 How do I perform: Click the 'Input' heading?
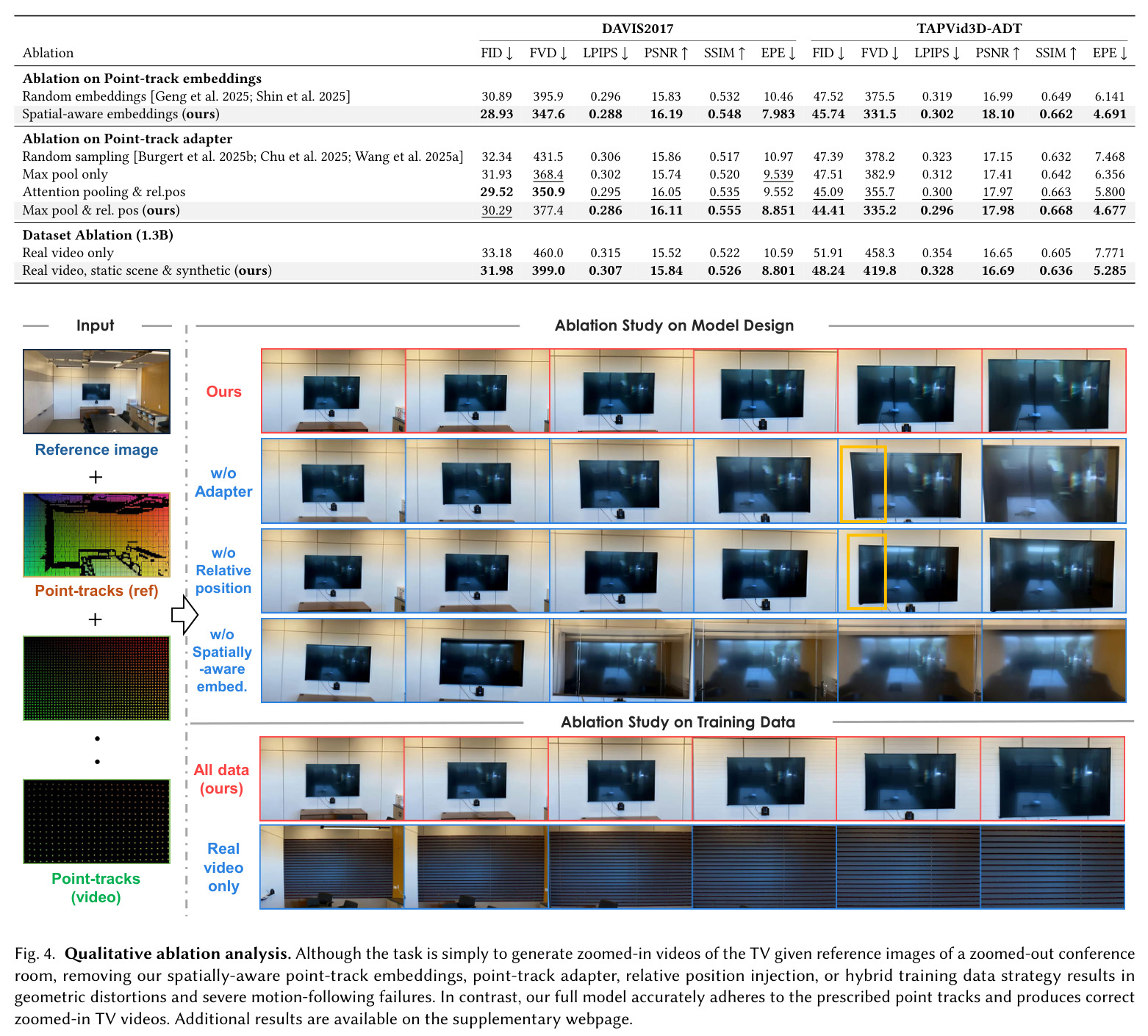pos(95,325)
